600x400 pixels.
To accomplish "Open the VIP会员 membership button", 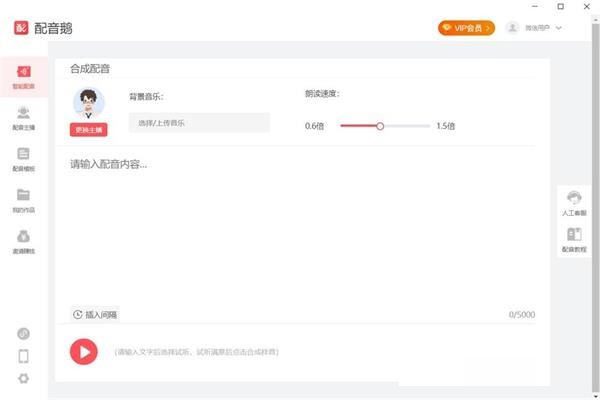I will pyautogui.click(x=466, y=28).
